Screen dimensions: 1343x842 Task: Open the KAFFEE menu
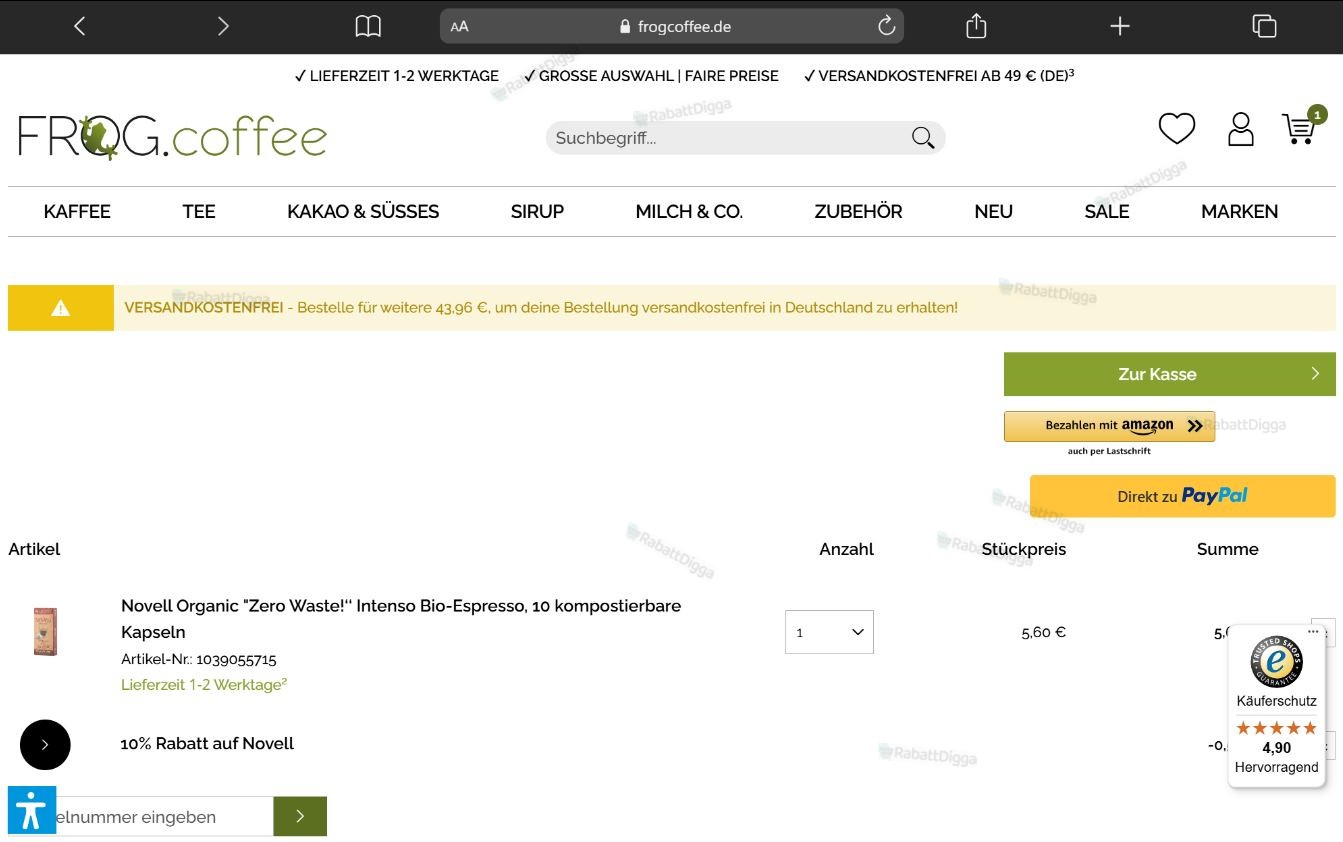click(x=77, y=211)
